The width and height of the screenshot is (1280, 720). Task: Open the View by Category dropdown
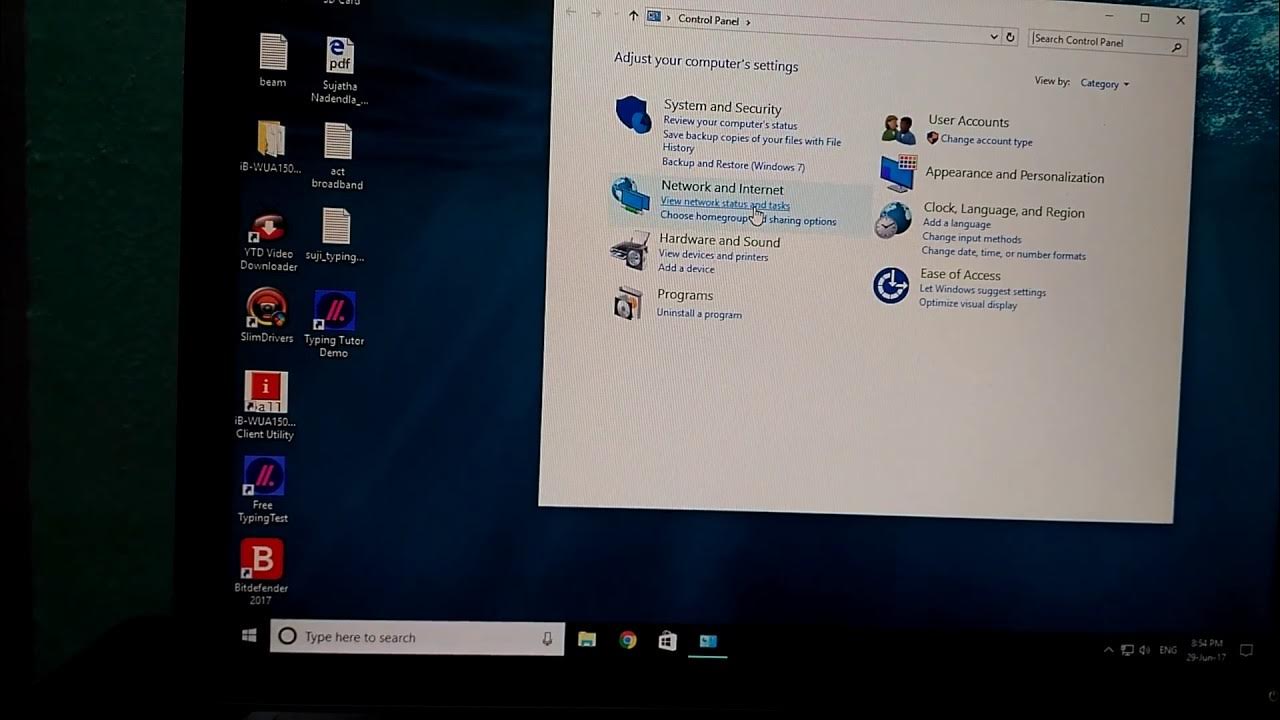pyautogui.click(x=1105, y=84)
